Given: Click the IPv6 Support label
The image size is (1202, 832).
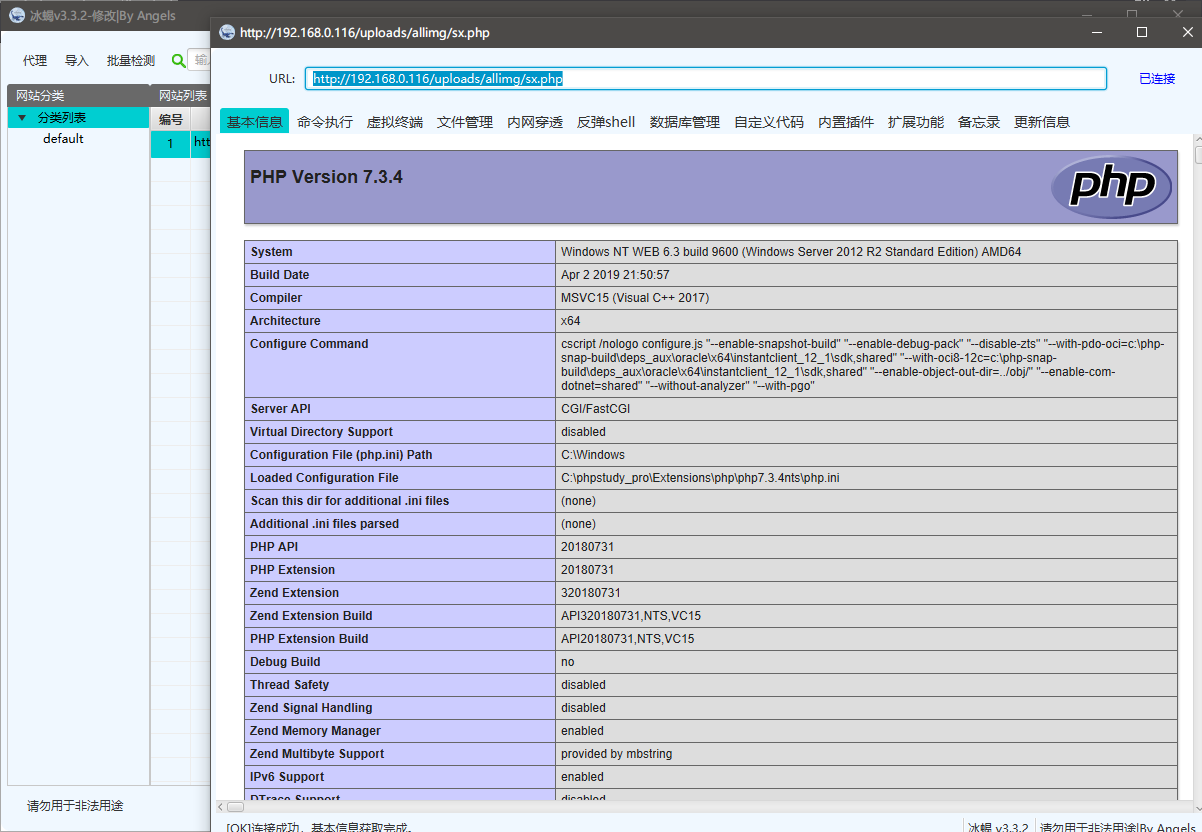Looking at the screenshot, I should [x=289, y=777].
